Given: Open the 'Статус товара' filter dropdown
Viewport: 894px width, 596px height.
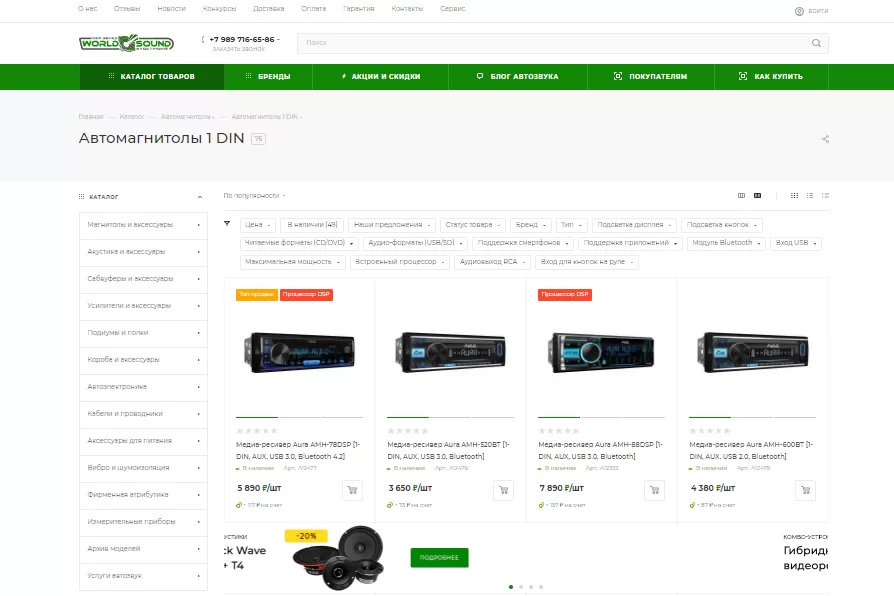Looking at the screenshot, I should point(473,225).
